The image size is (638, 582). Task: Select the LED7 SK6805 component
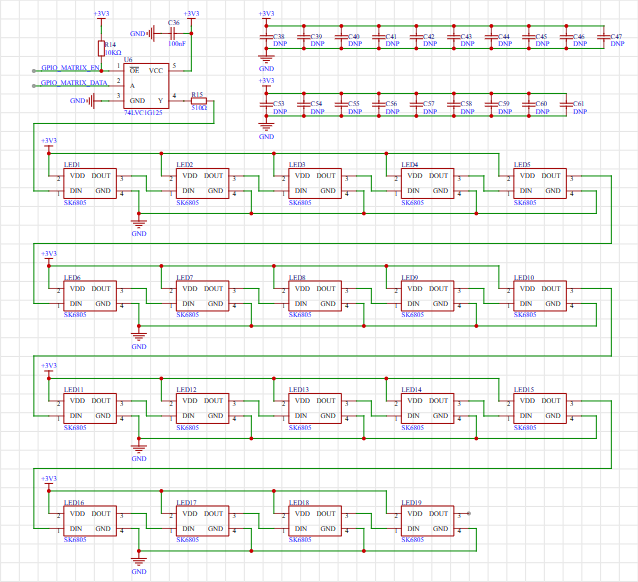pos(203,296)
